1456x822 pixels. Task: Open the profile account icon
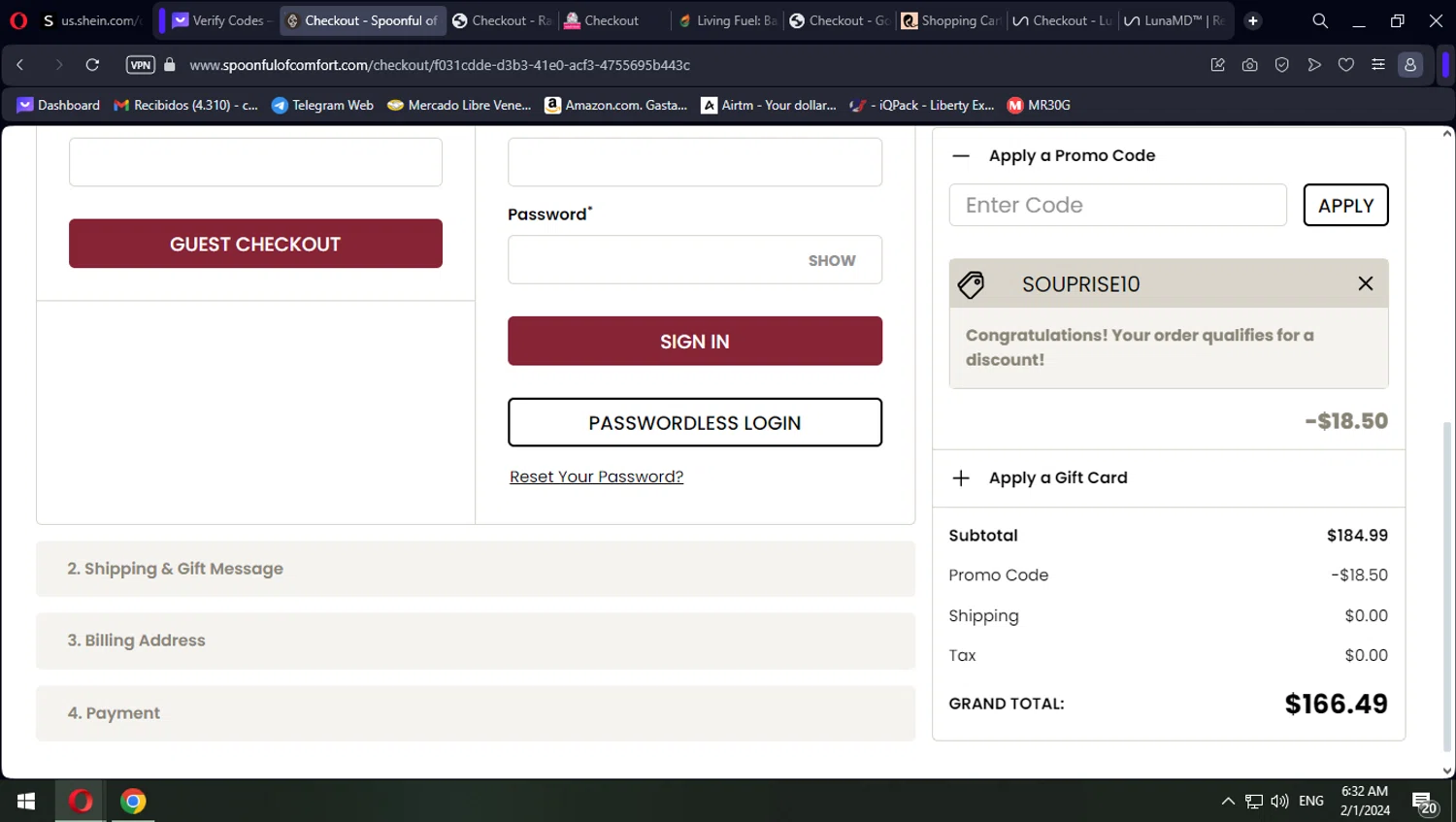[x=1410, y=65]
